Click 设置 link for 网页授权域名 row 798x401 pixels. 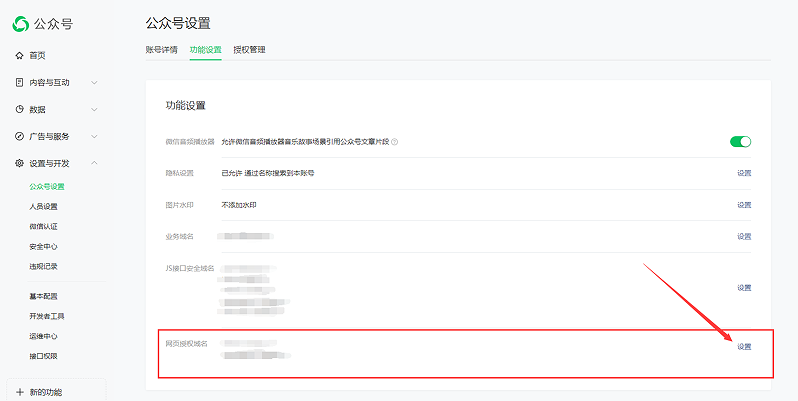tap(744, 347)
